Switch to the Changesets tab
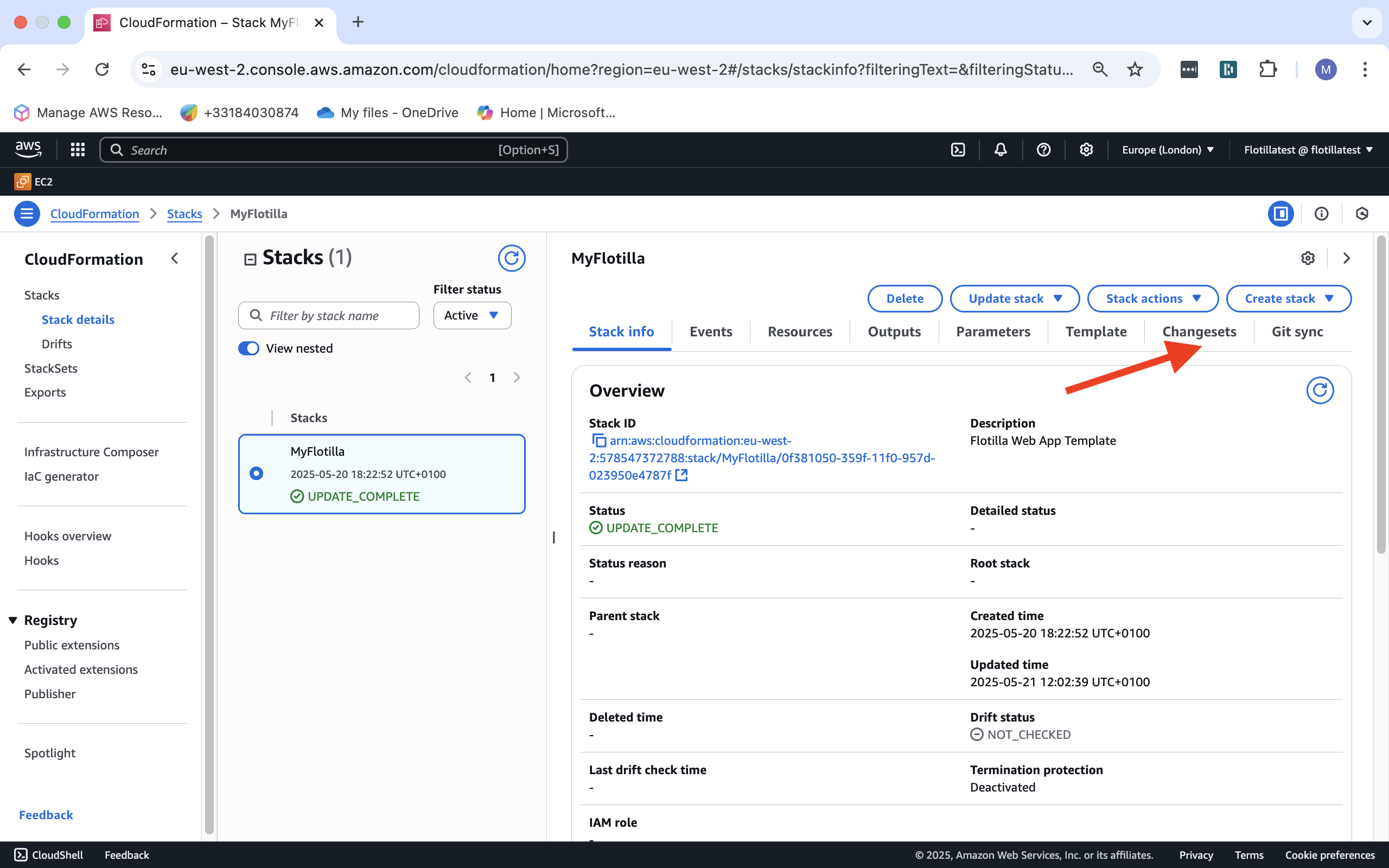 (1199, 332)
